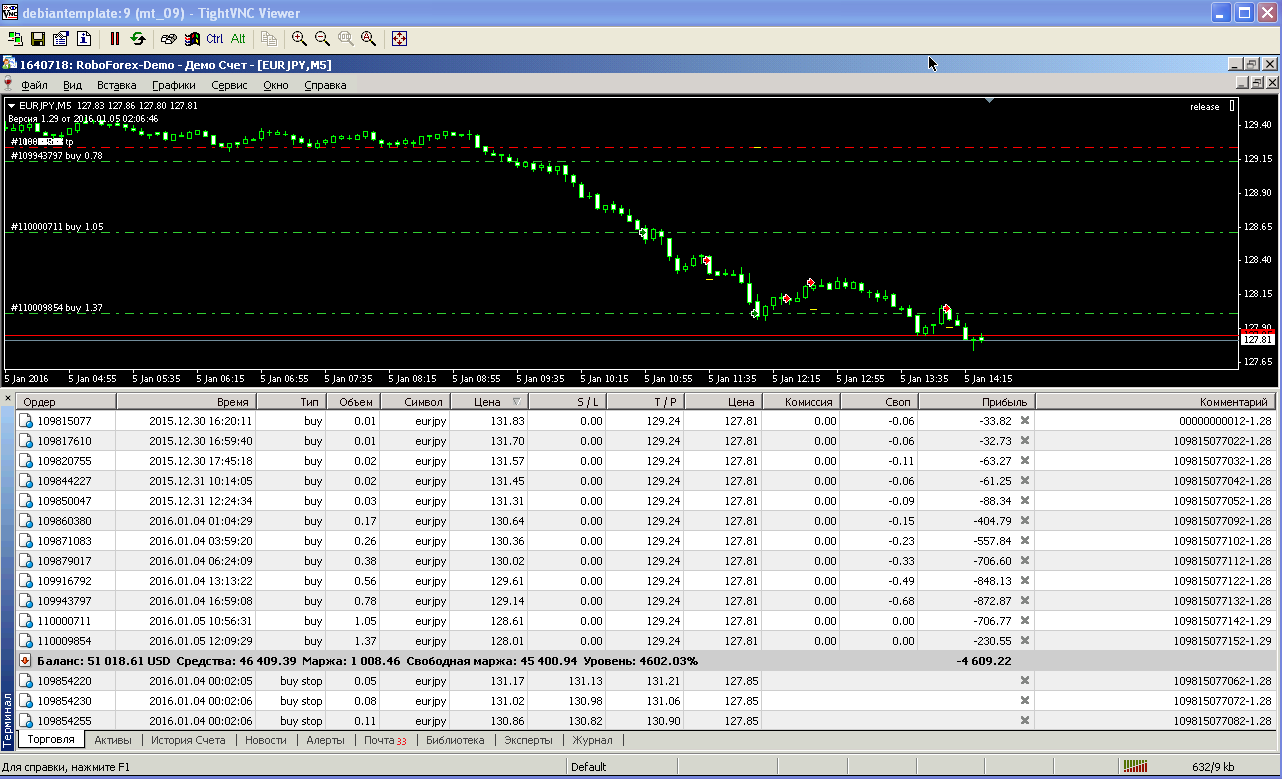Viewport: 1282px width, 779px height.
Task: Zoom in with the plus magnifier
Action: [x=299, y=38]
